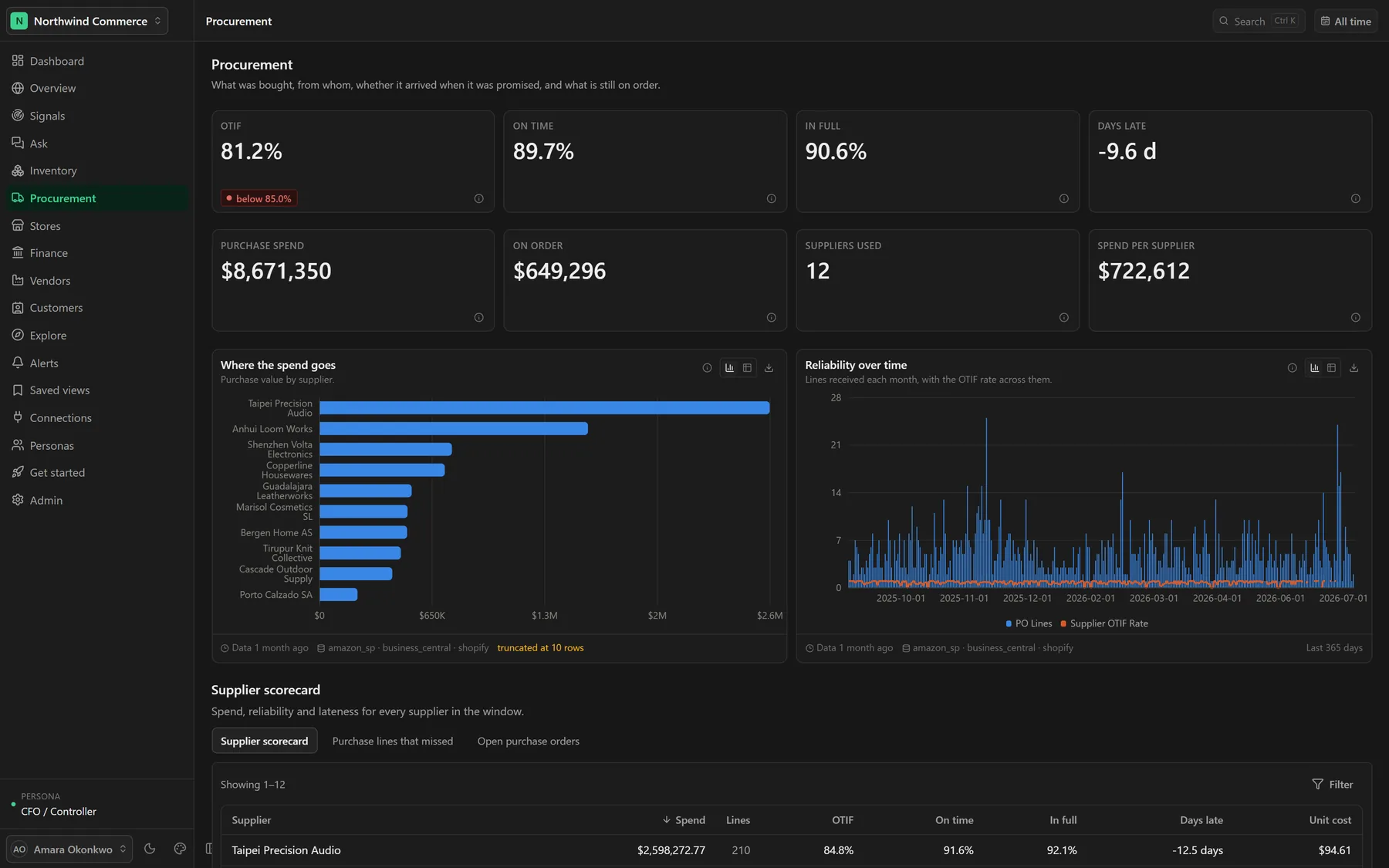Toggle the Supplier OTIF Rate legend series
The image size is (1389, 868).
(1104, 623)
